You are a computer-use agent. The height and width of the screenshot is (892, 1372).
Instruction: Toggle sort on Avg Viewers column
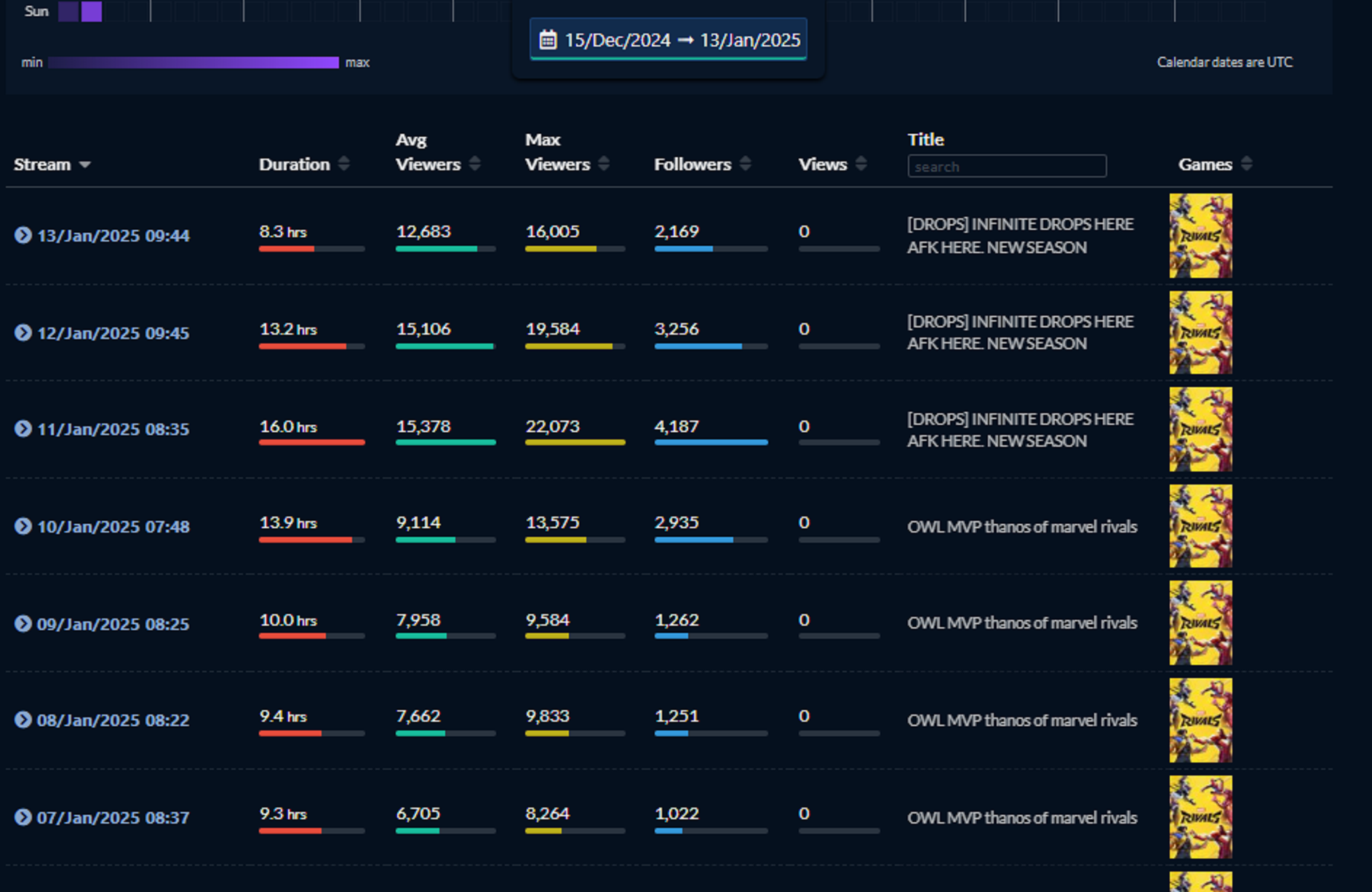(475, 164)
